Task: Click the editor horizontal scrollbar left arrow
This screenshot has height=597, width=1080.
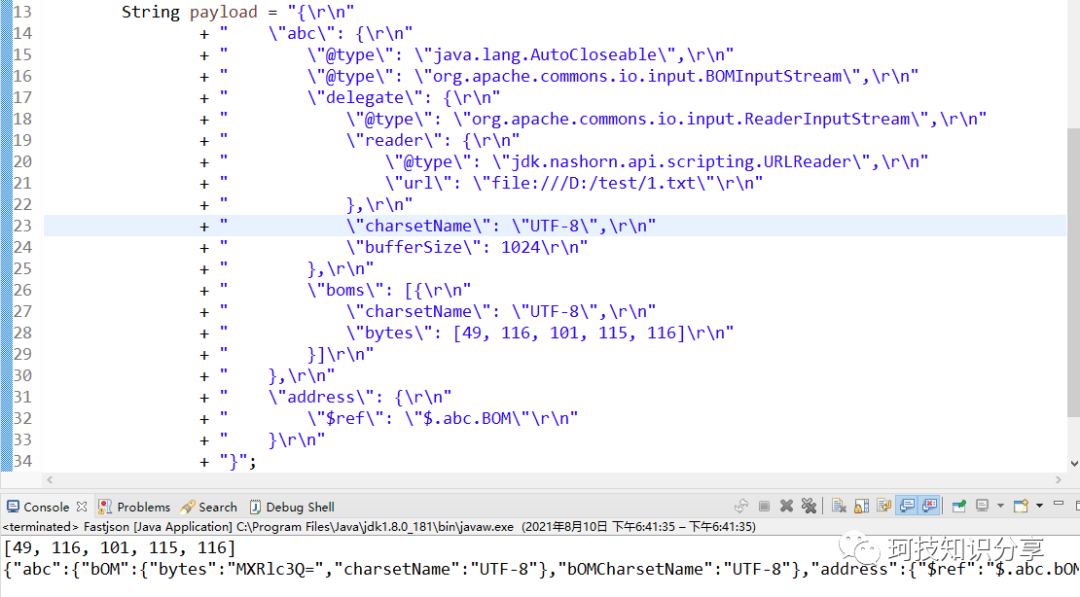Action: 50,480
